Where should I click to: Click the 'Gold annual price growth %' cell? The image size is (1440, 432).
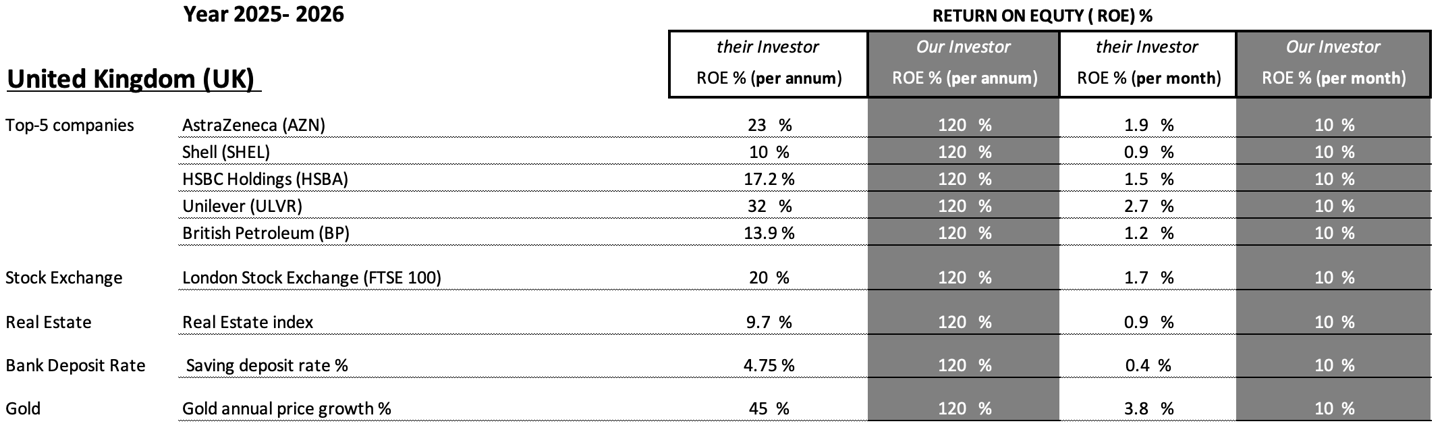point(281,409)
